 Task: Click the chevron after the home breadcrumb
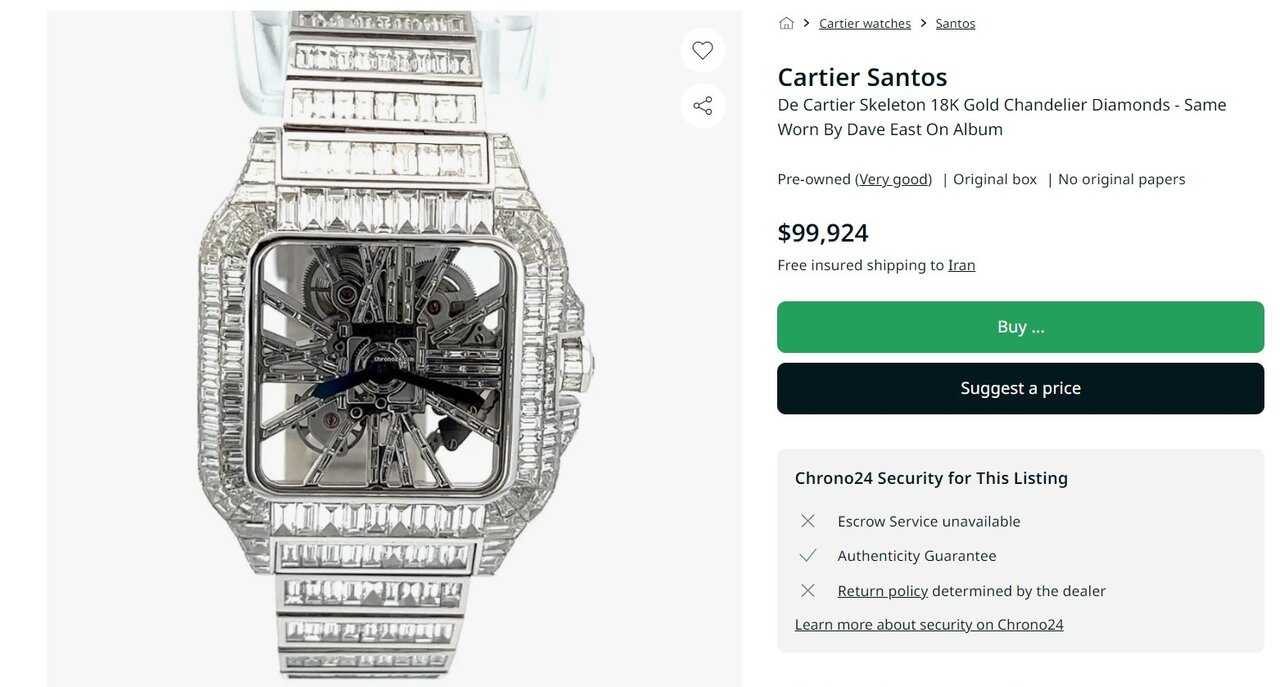coord(806,23)
